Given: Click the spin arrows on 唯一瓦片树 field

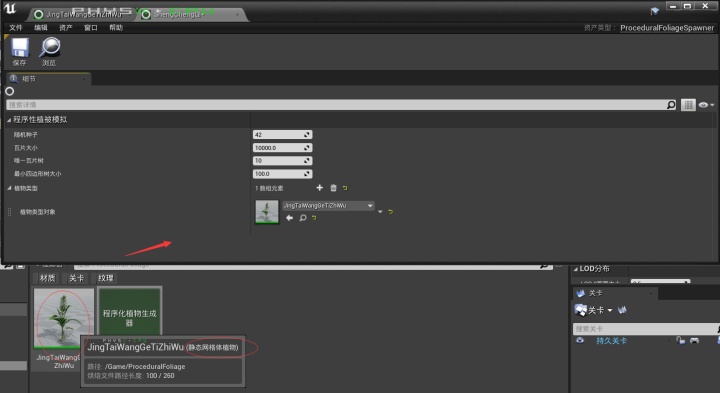Looking at the screenshot, I should 307,161.
